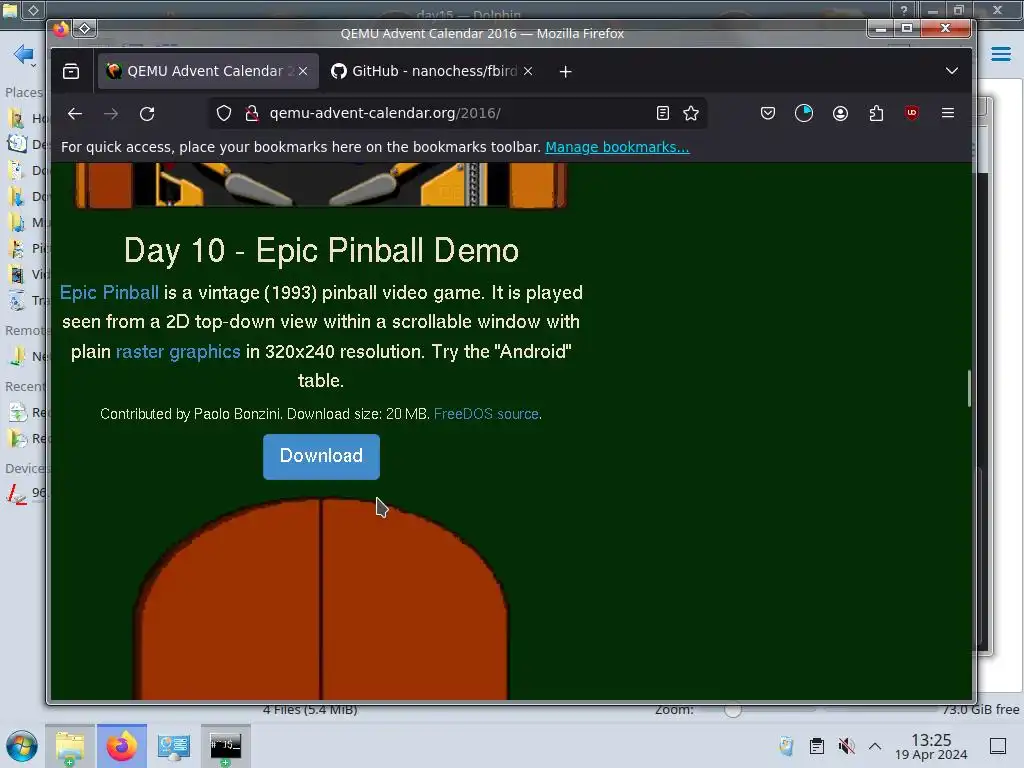Open system settings taskbar icon
Screen dimensions: 1024x768
174,746
